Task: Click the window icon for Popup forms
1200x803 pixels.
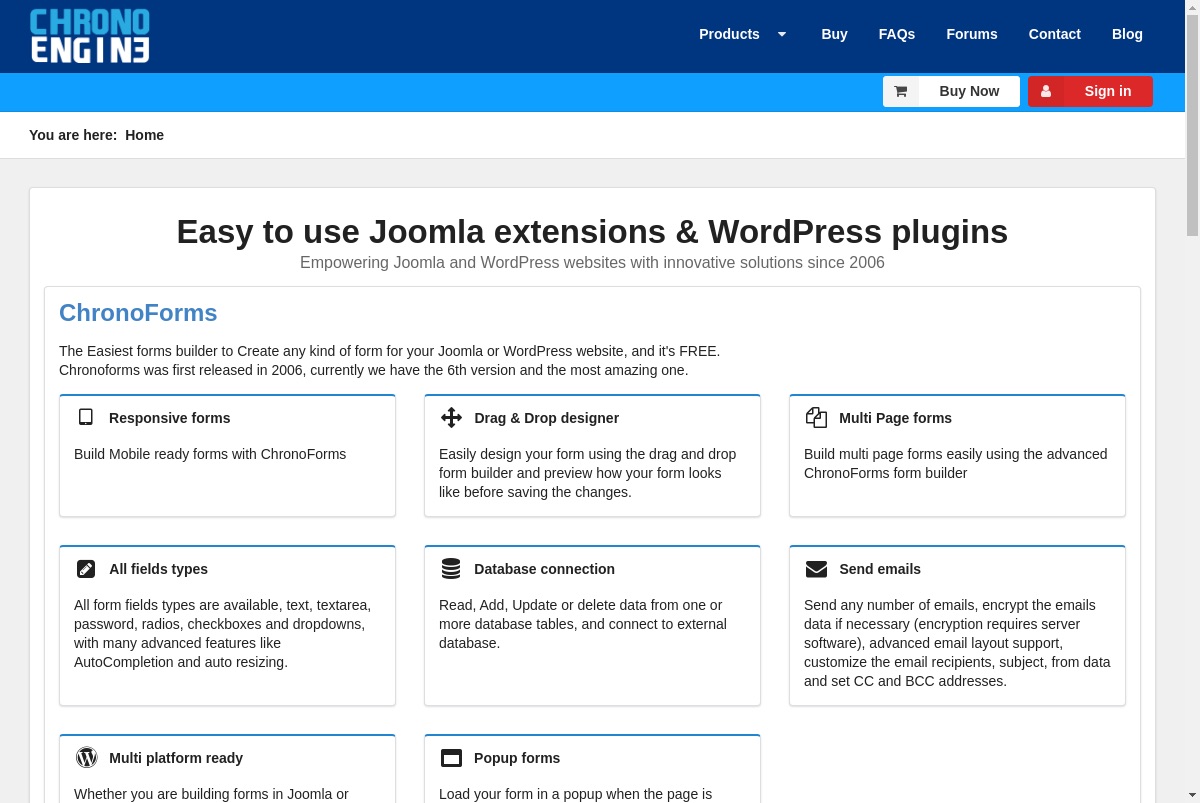Action: point(451,758)
